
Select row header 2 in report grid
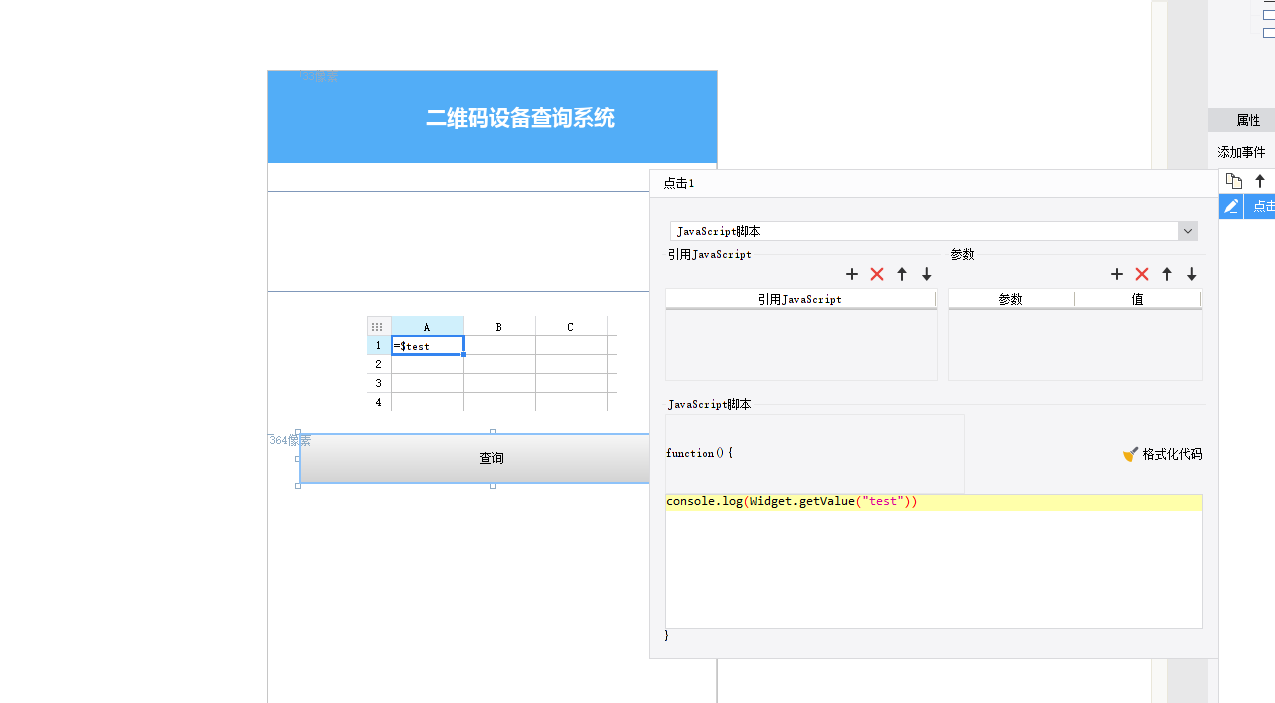(x=379, y=365)
